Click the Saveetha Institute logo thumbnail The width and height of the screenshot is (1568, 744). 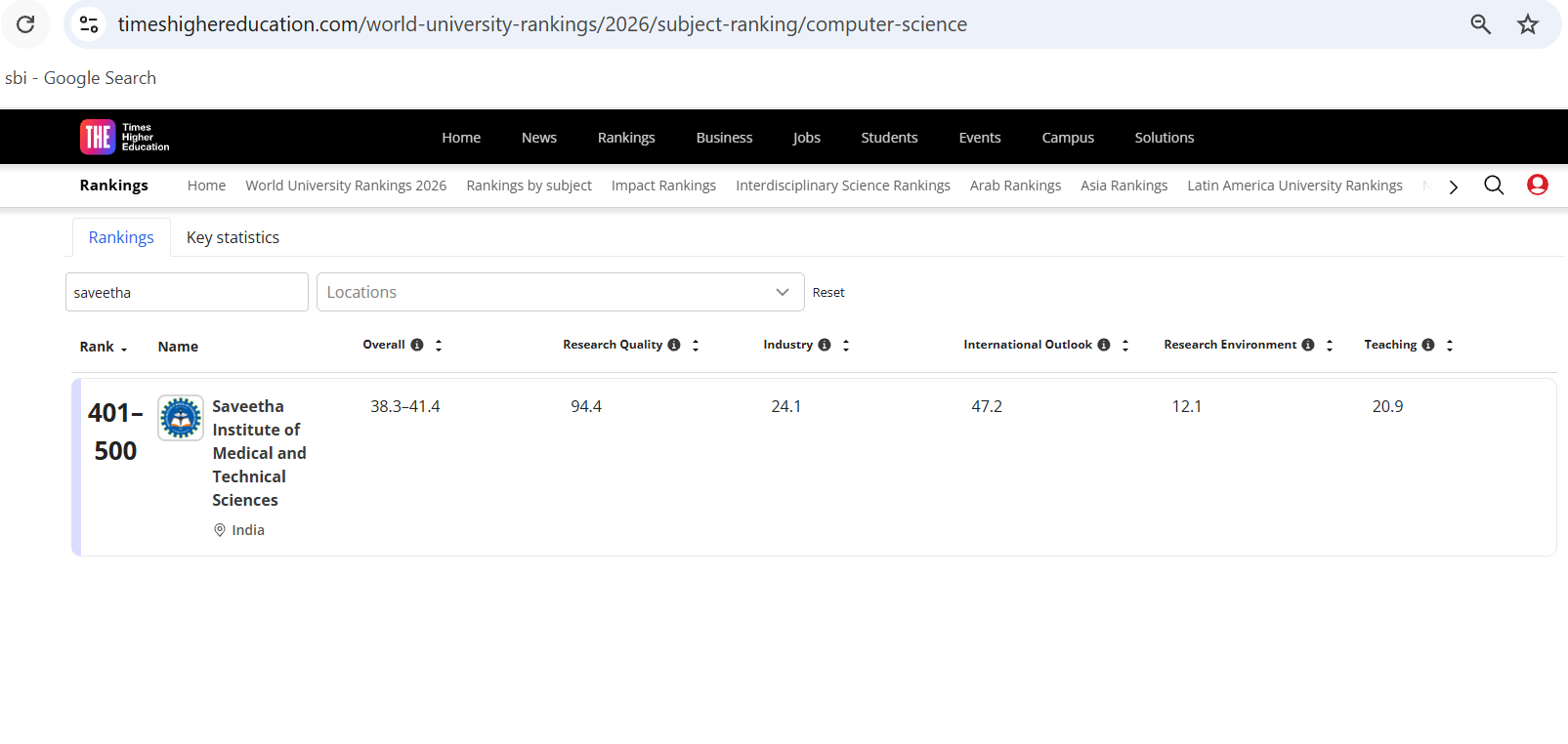(x=181, y=418)
